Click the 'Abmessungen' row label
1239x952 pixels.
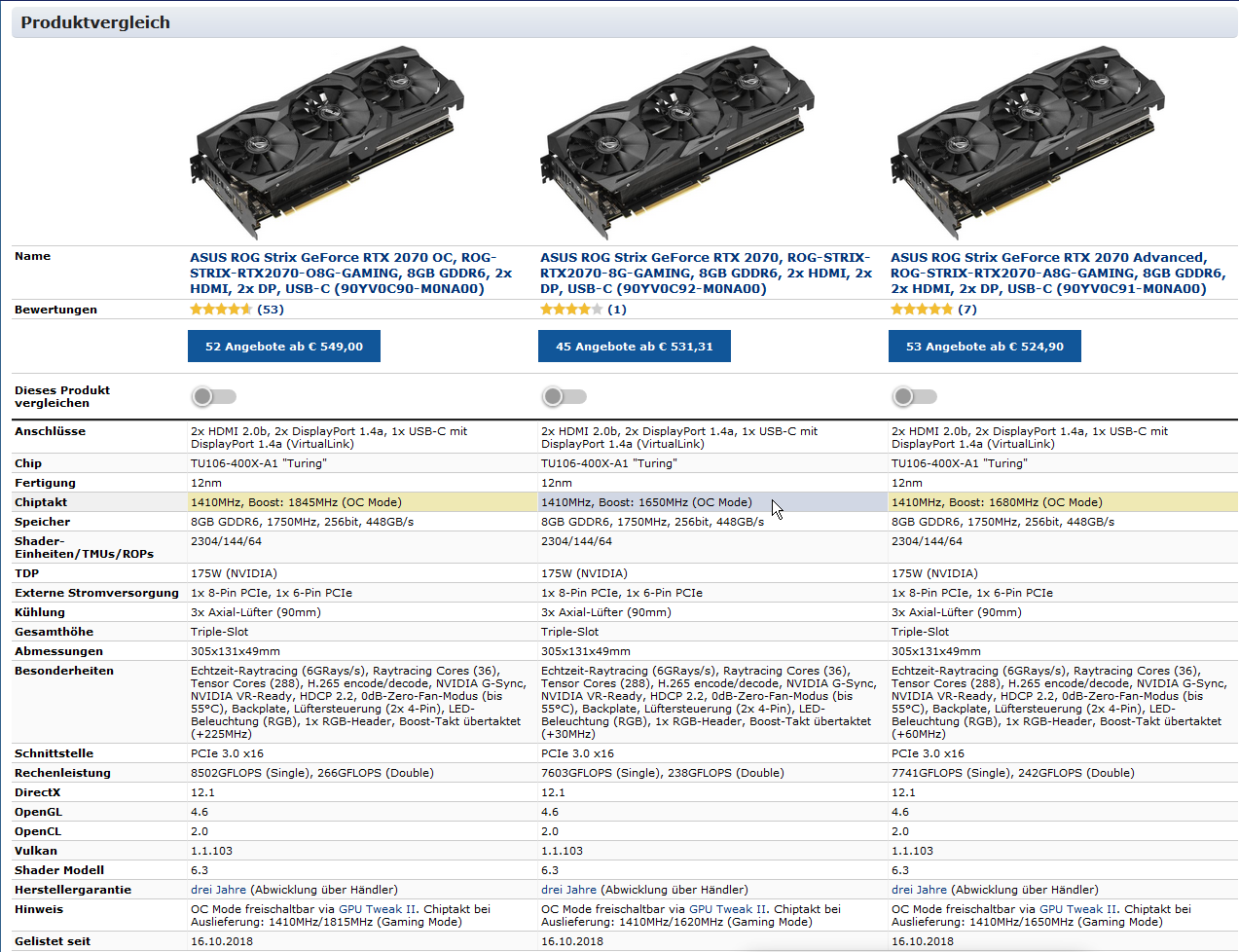[x=58, y=651]
